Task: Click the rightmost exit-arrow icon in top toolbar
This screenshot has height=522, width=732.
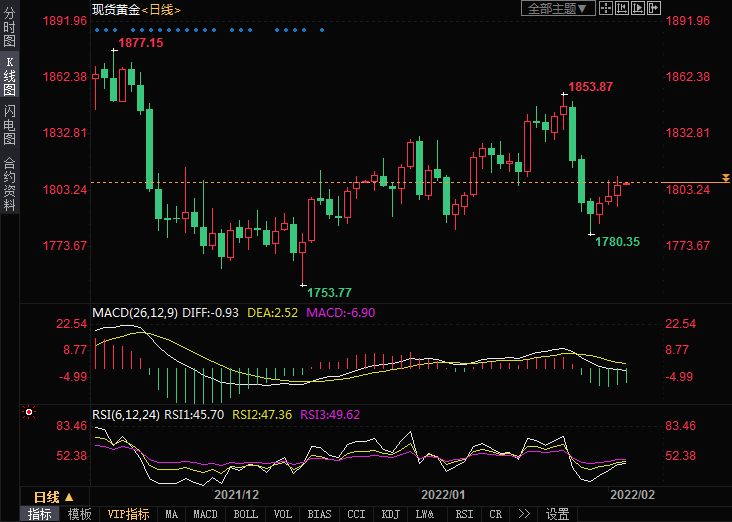Action: [654, 8]
